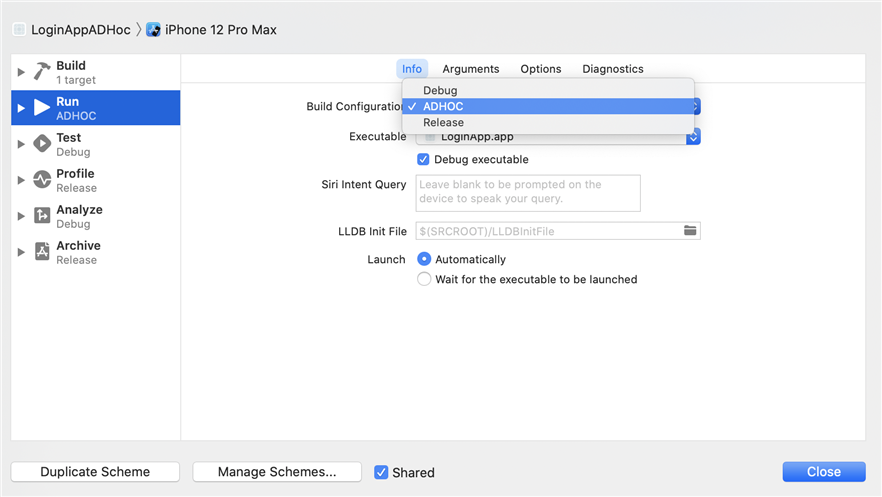Image resolution: width=882 pixels, height=497 pixels.
Task: Click the LoginAppADHoc scheme icon
Action: tap(19, 29)
